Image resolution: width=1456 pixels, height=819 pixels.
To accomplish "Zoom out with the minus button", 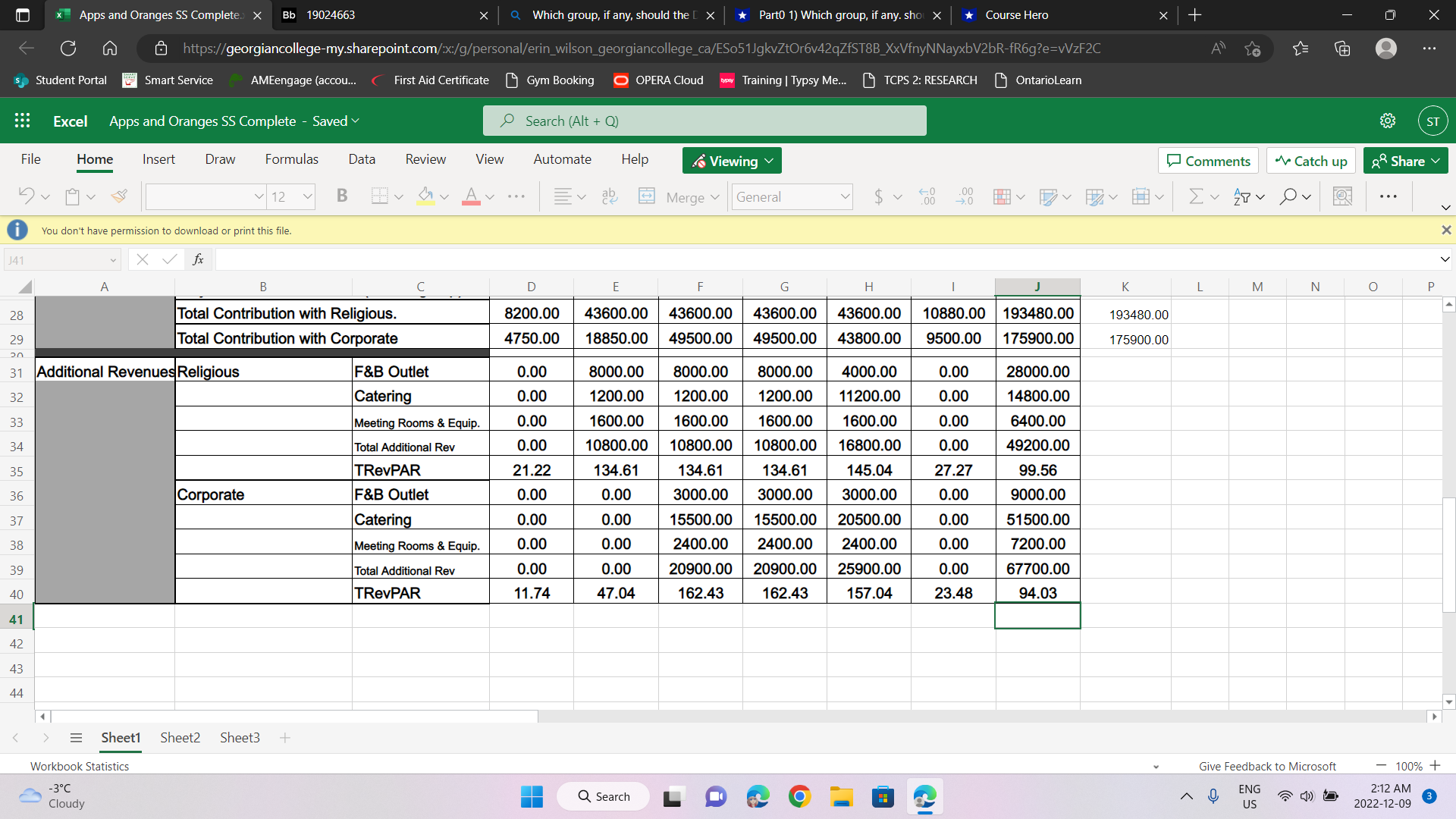I will (1381, 765).
